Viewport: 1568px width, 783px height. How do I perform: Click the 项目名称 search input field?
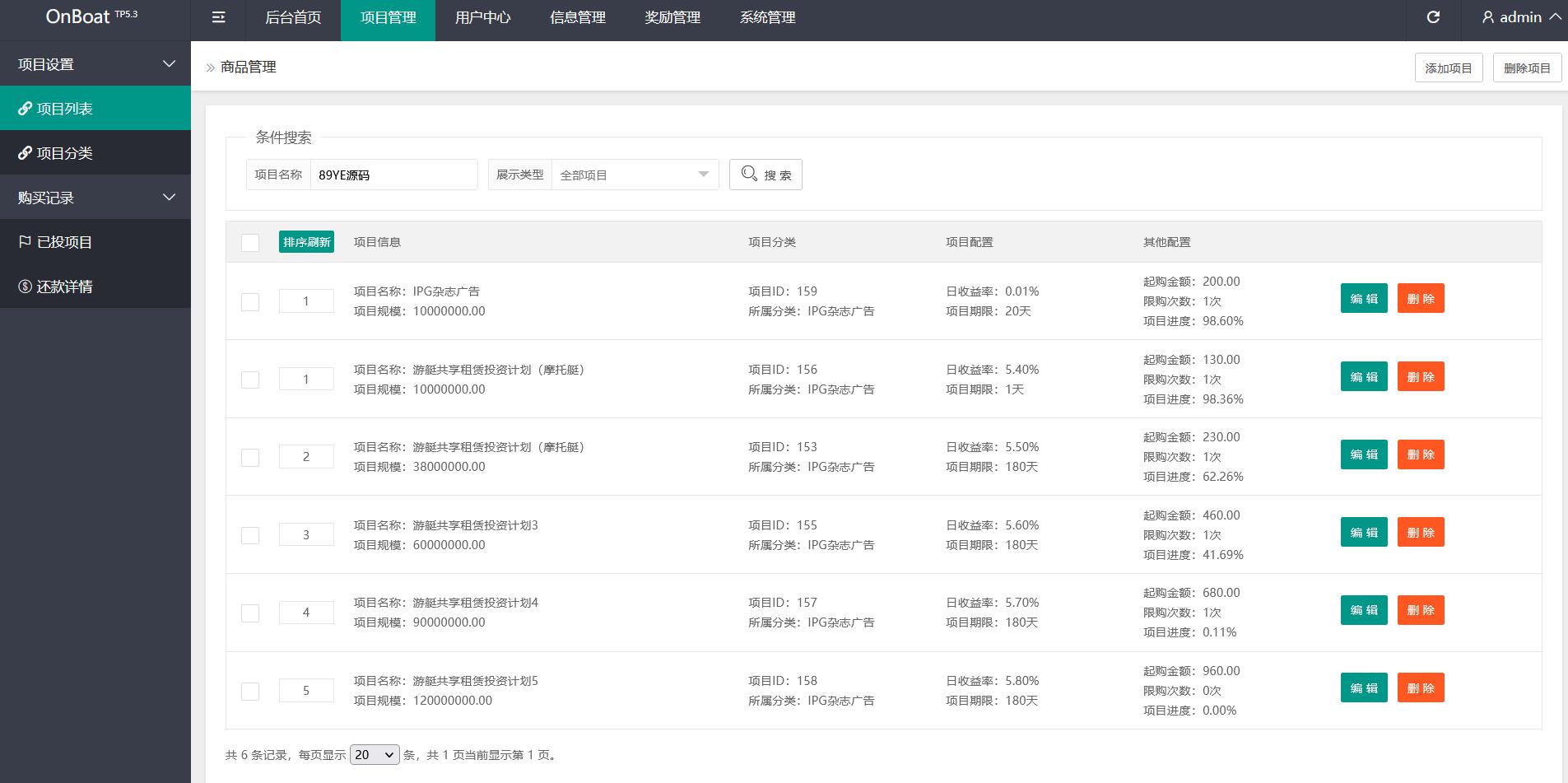393,175
